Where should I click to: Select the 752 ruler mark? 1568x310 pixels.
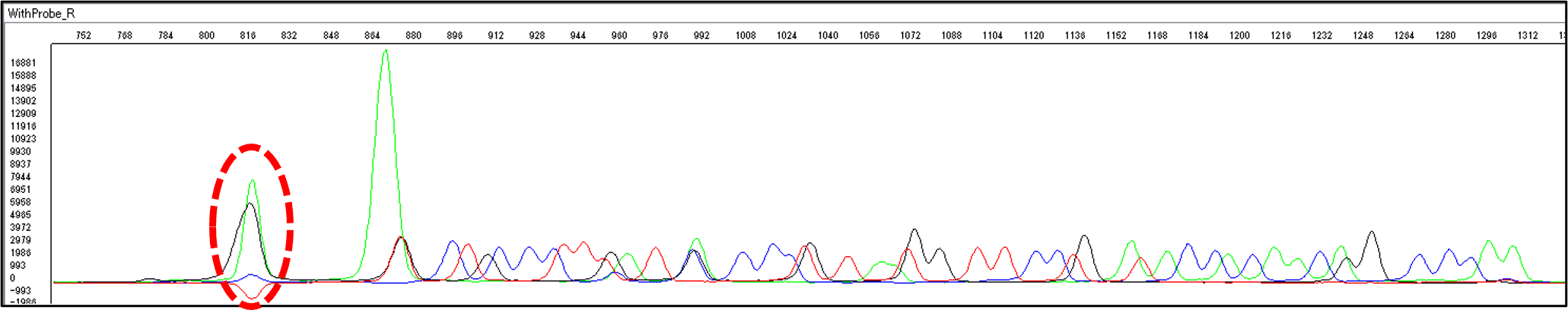tap(84, 36)
